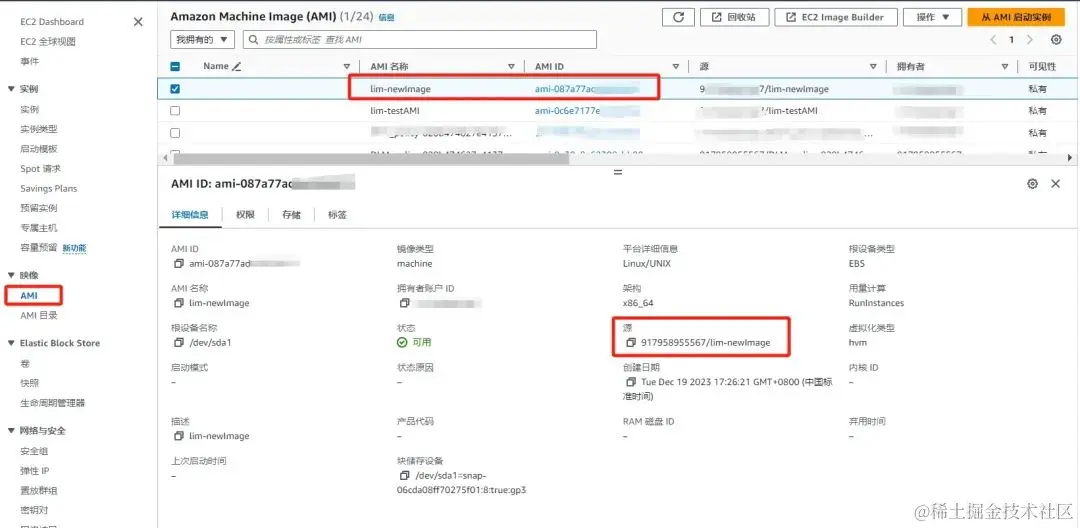The image size is (1080, 528).
Task: Open 快照 snapshots in sidebar
Action: point(30,383)
